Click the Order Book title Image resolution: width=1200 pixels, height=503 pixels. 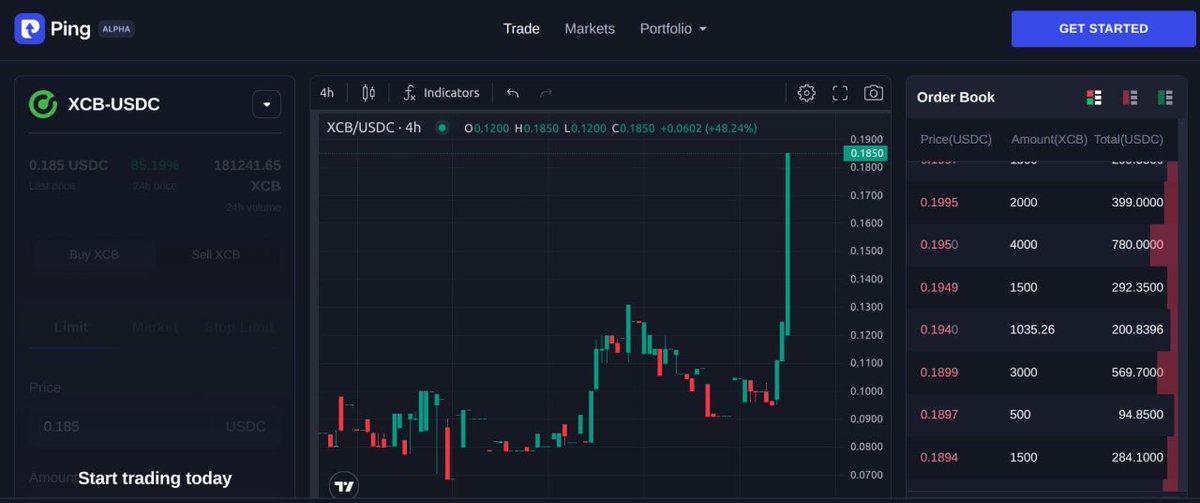tap(956, 97)
